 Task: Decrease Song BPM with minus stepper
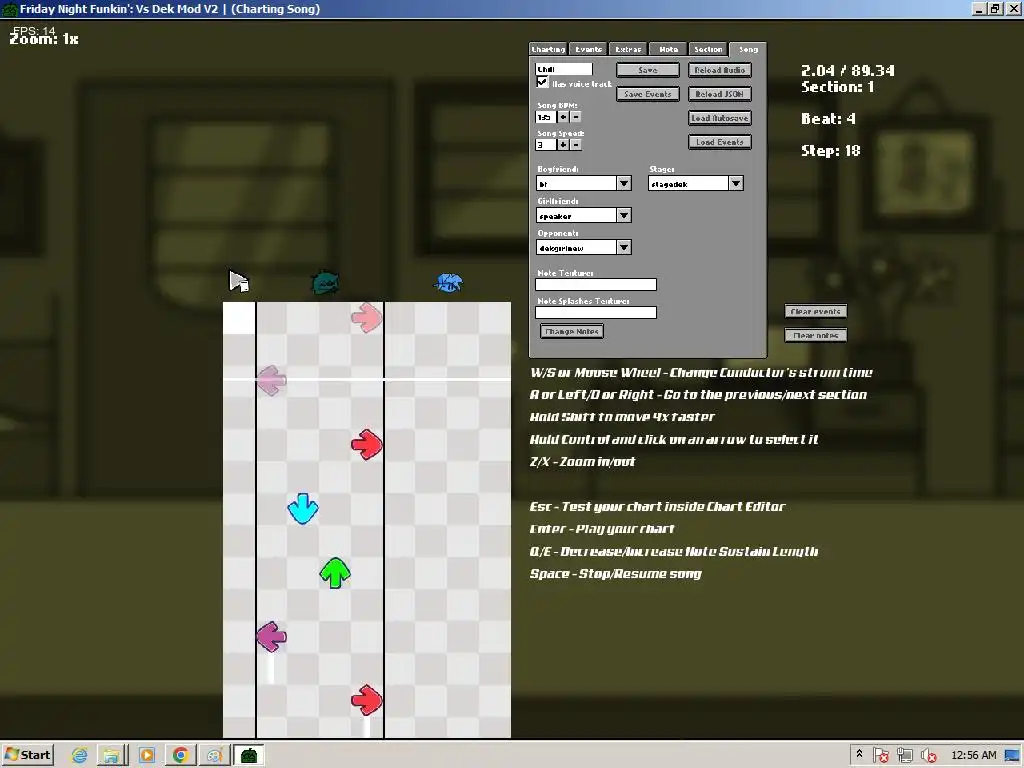[x=575, y=117]
